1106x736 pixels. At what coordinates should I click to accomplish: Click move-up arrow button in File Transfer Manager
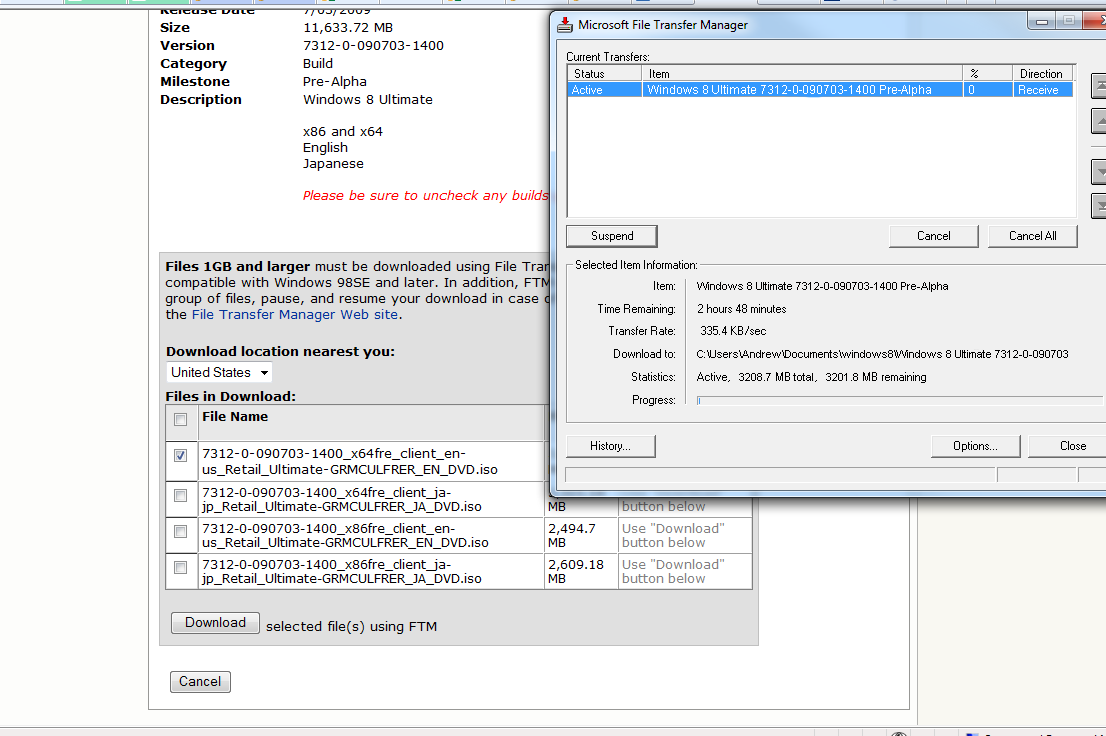tap(1099, 121)
